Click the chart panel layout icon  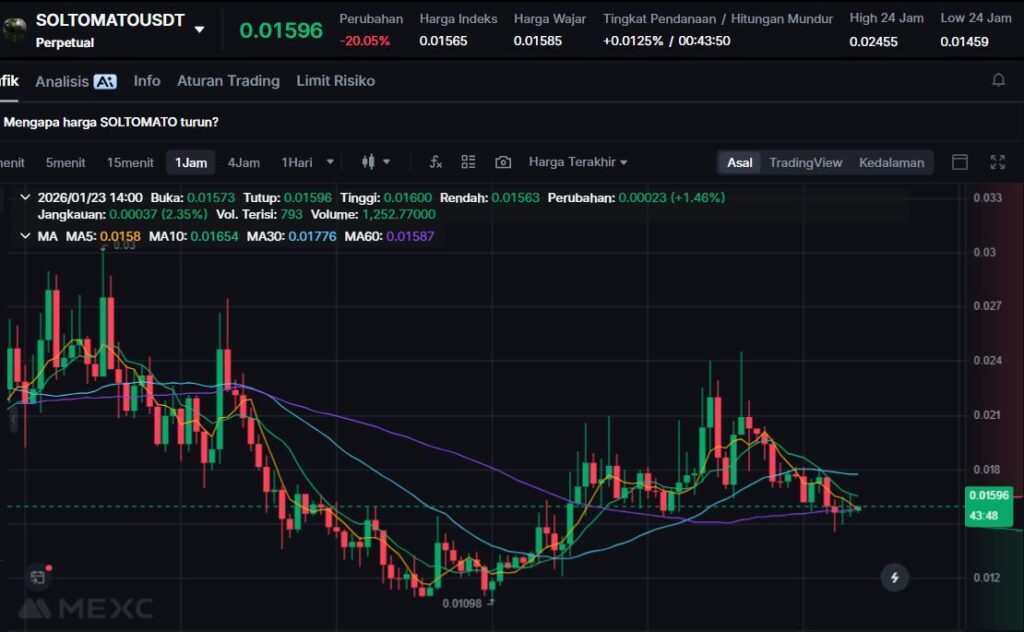click(960, 162)
